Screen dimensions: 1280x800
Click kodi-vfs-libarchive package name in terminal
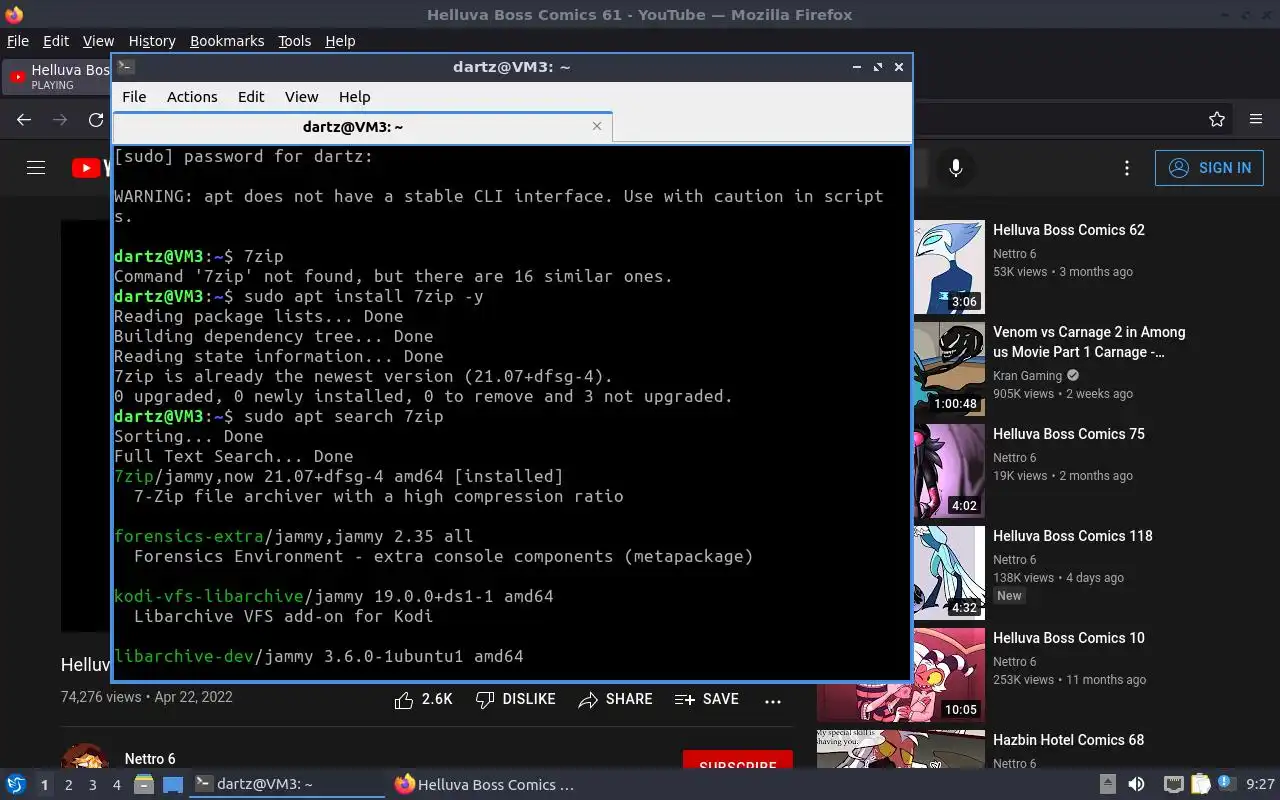[208, 596]
